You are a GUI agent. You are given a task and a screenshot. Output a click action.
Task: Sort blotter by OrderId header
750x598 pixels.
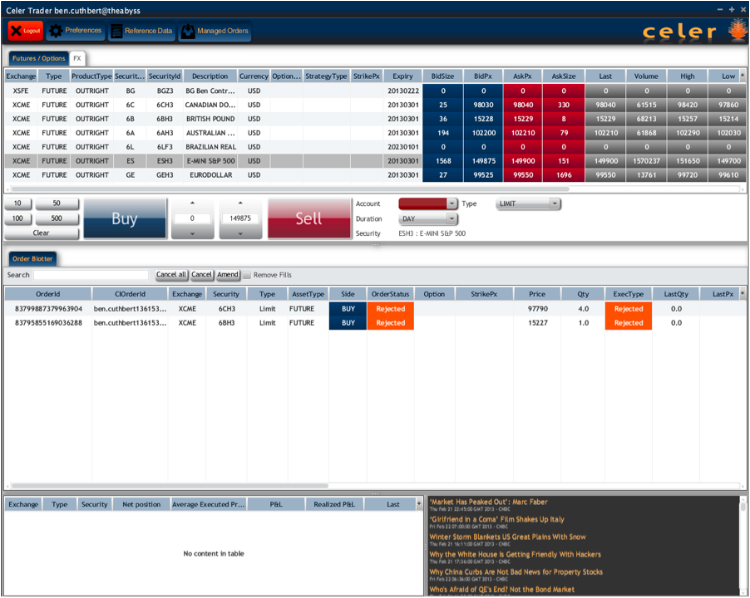pyautogui.click(x=48, y=294)
